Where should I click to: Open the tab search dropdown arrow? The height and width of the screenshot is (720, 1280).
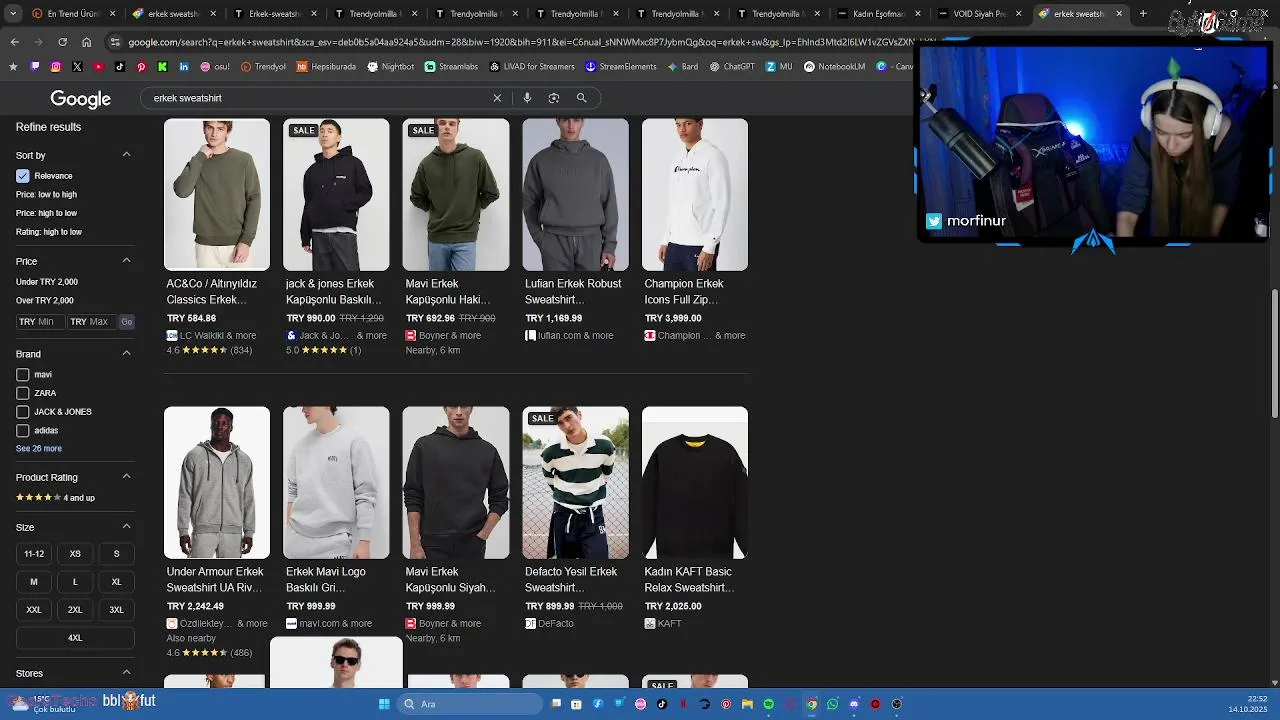(14, 14)
